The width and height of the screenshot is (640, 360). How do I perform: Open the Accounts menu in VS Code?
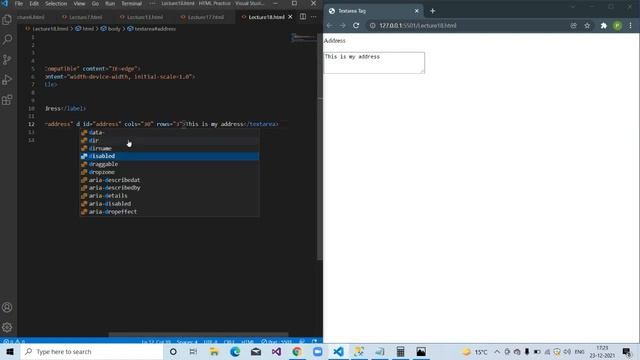7,307
